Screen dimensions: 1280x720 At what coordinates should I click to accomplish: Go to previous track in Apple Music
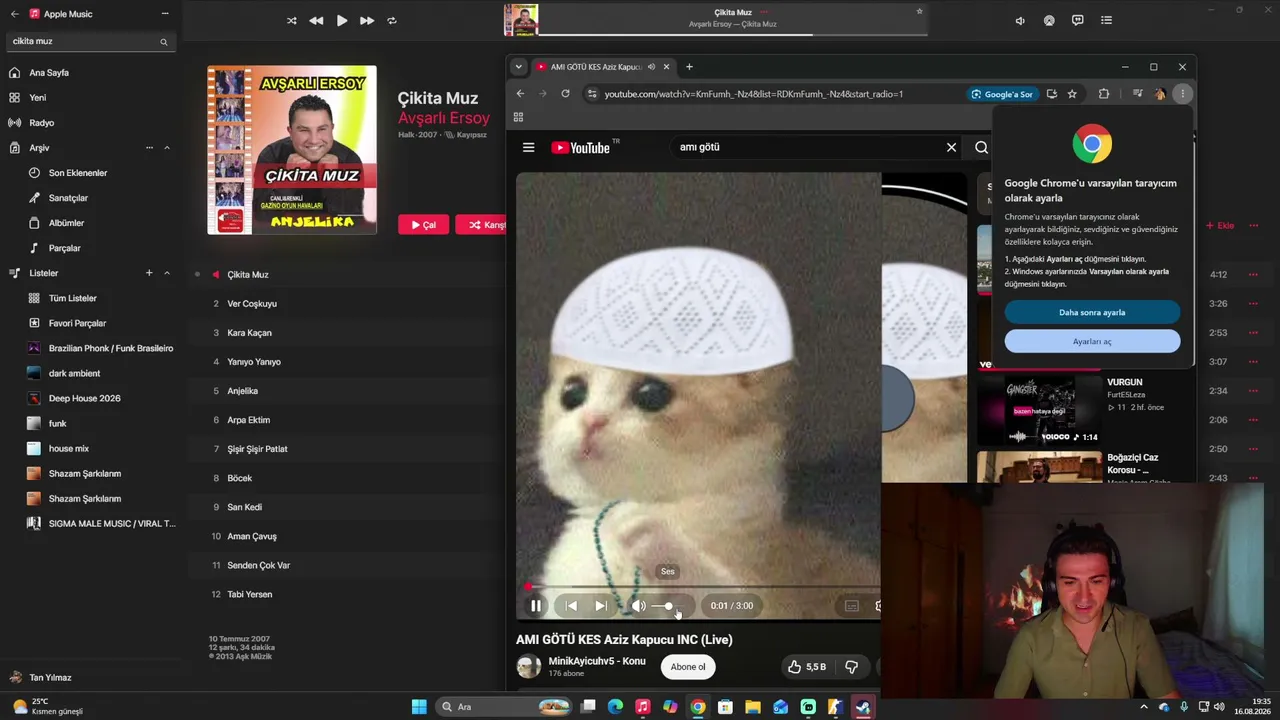[x=316, y=20]
